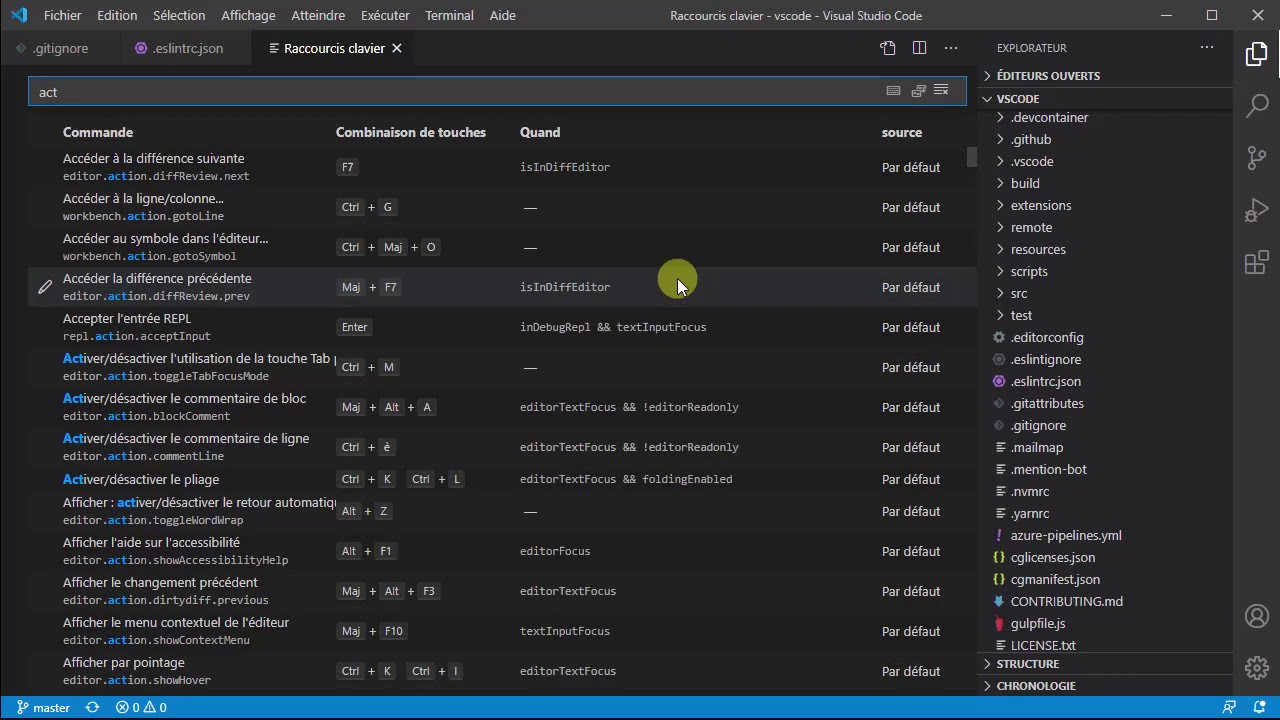The height and width of the screenshot is (720, 1280).
Task: Click the sort by precedence icon
Action: (918, 91)
